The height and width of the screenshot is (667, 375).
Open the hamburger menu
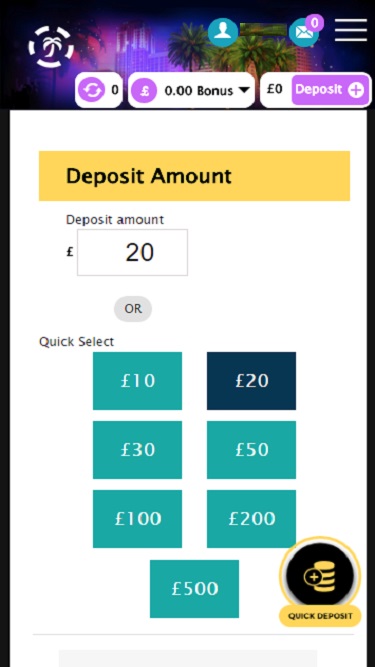[351, 30]
